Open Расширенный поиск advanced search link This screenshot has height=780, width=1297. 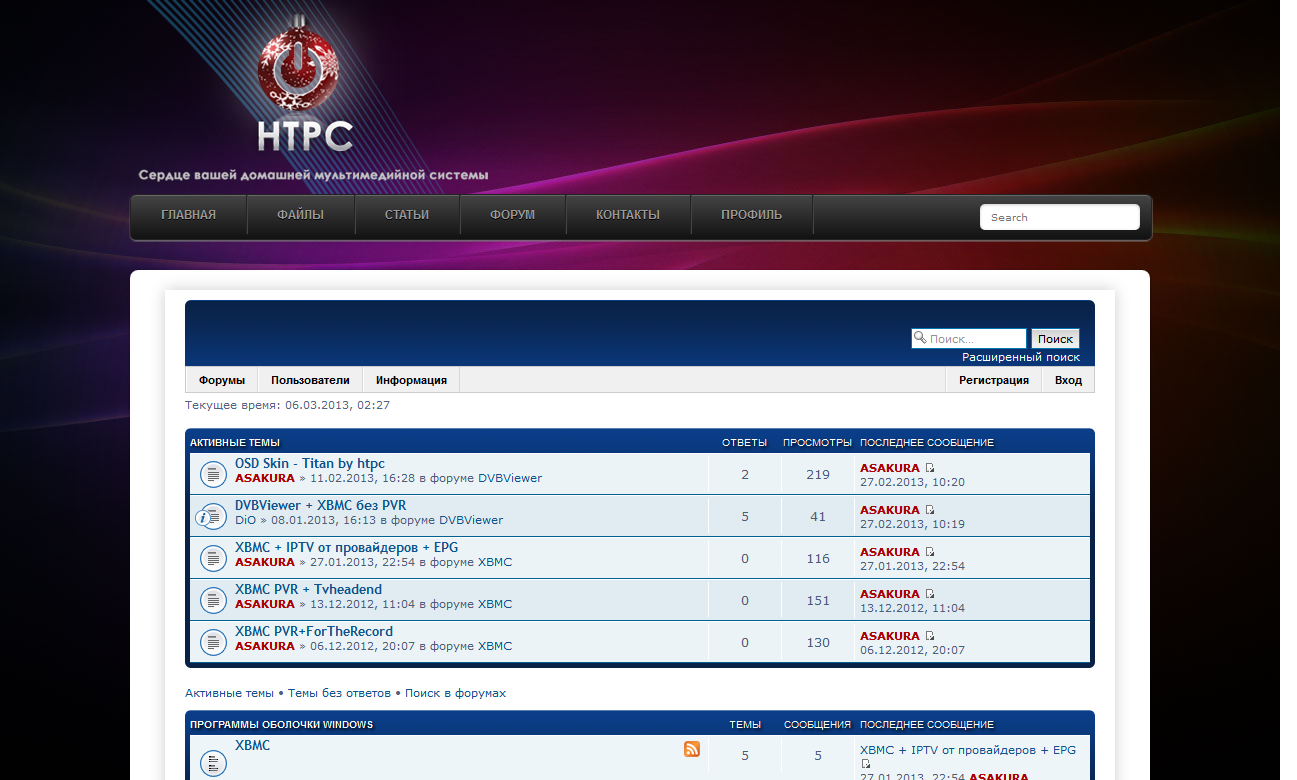(1020, 357)
